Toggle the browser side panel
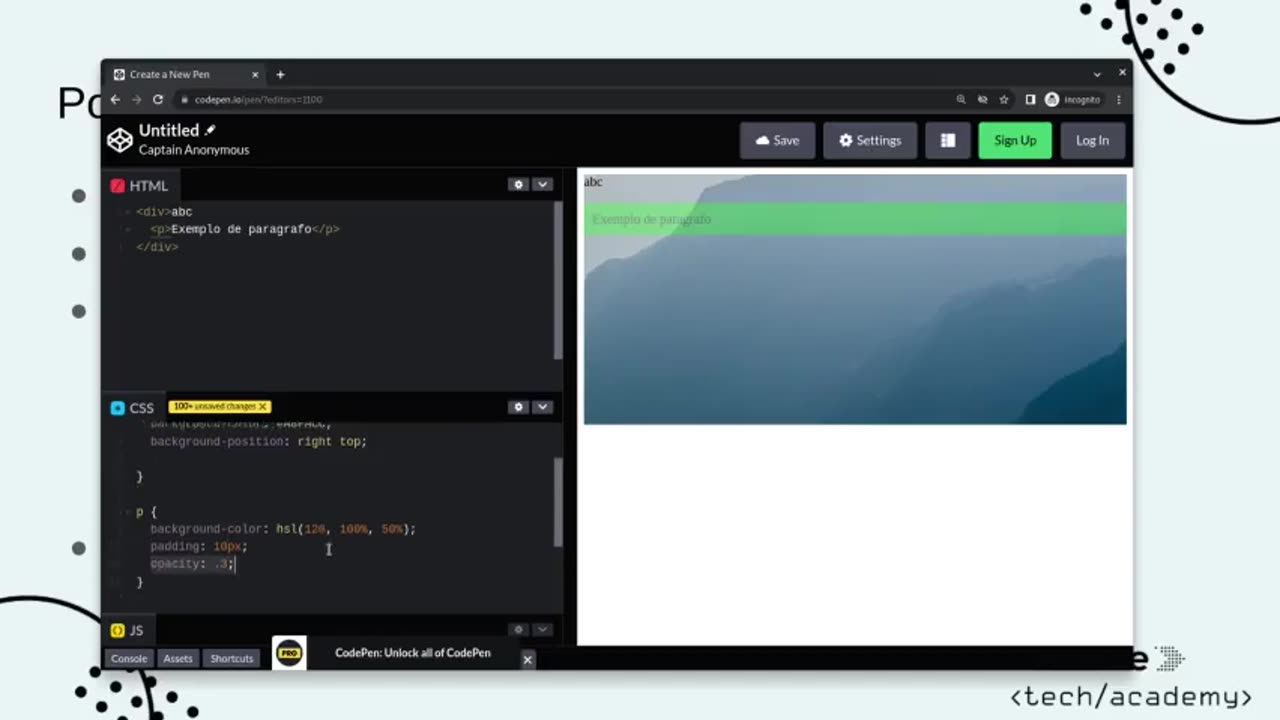The height and width of the screenshot is (720, 1280). point(1030,100)
